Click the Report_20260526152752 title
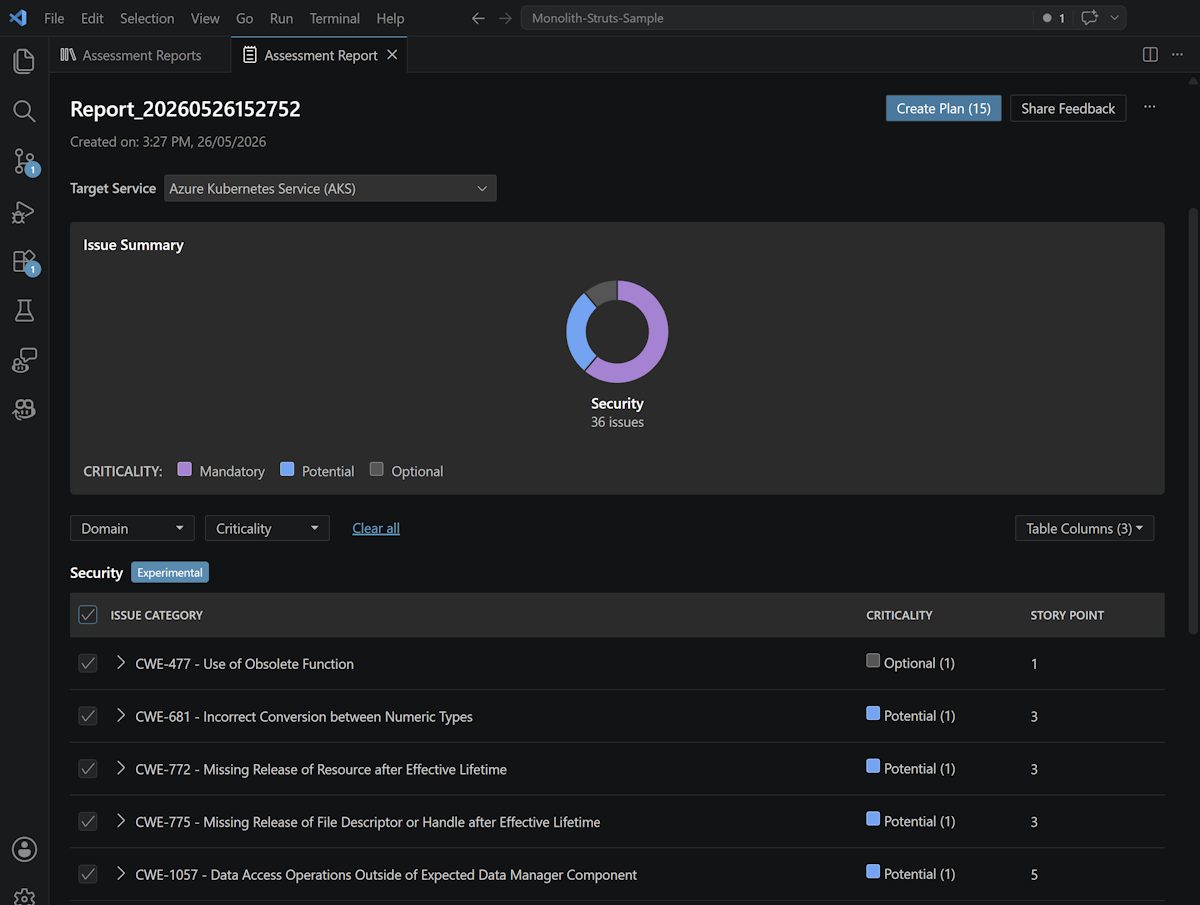This screenshot has width=1200, height=905. tap(185, 109)
